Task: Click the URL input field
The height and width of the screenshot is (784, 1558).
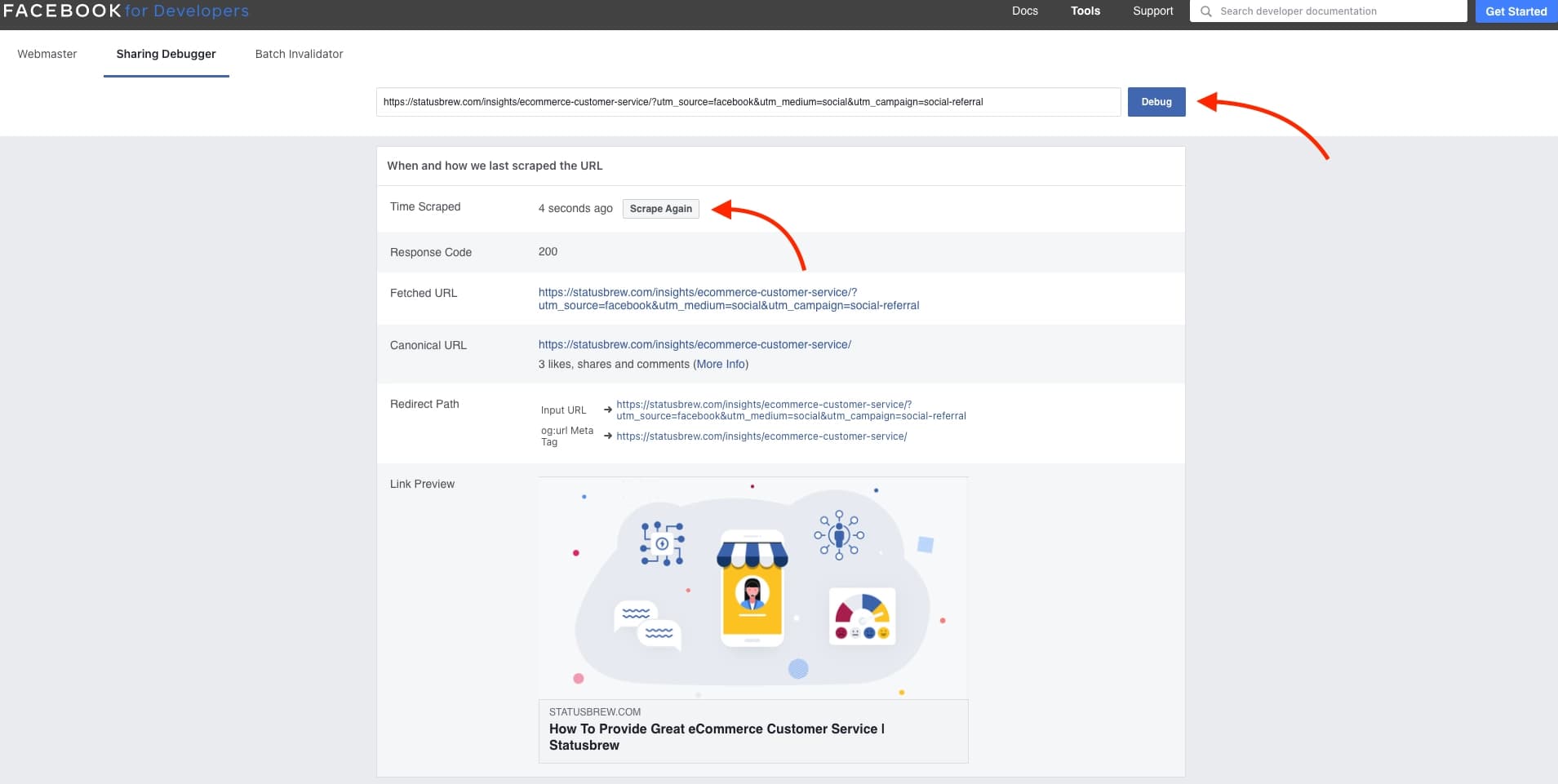Action: click(747, 101)
